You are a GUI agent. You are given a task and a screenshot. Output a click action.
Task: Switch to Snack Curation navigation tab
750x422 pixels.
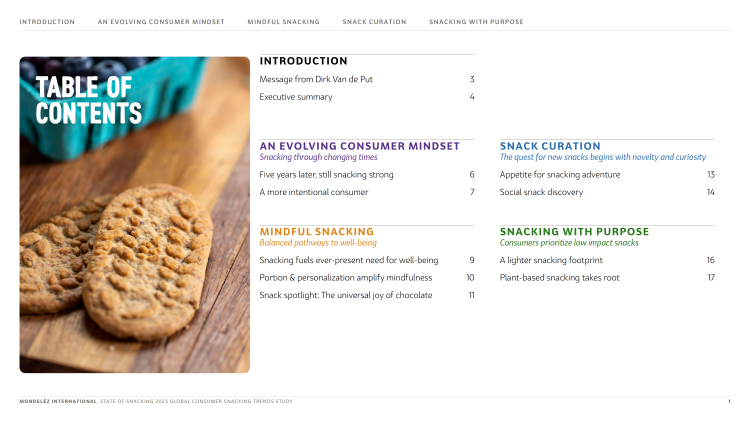(374, 21)
